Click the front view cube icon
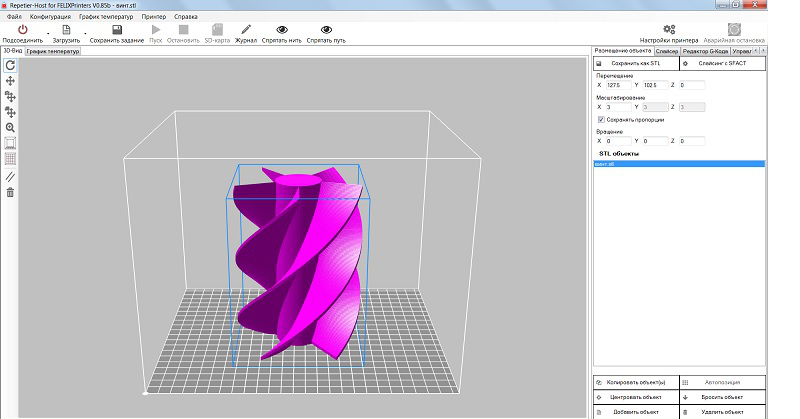Viewport: 800px width, 419px height. point(10,143)
